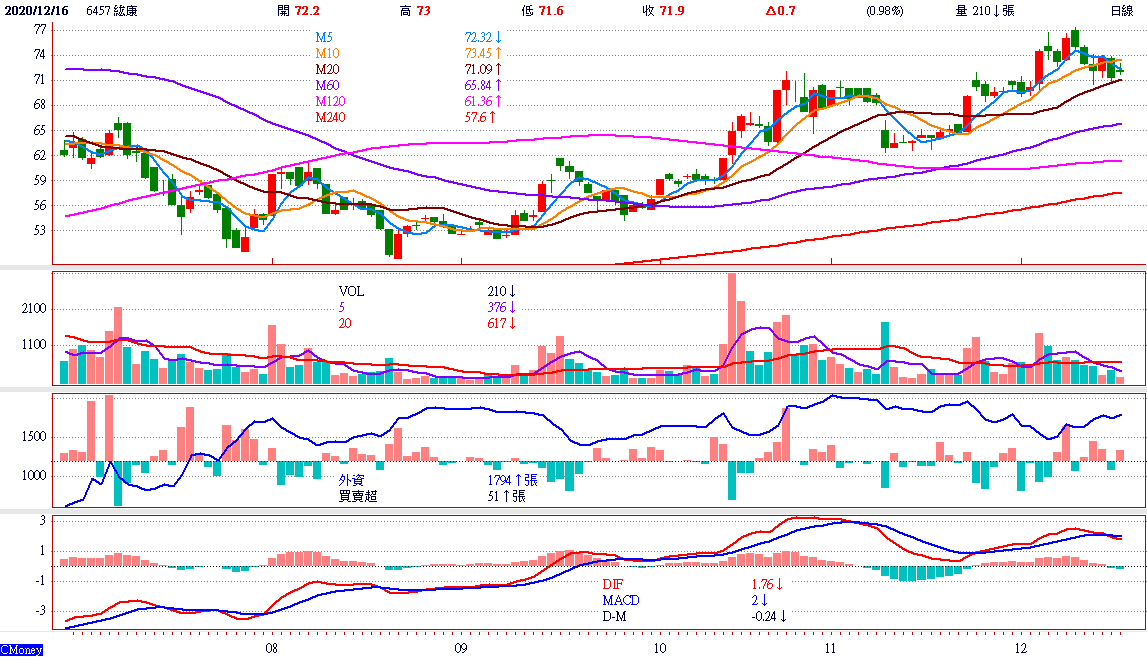This screenshot has width=1147, height=668.
Task: Click the 11 month marker on time axis
Action: click(831, 648)
